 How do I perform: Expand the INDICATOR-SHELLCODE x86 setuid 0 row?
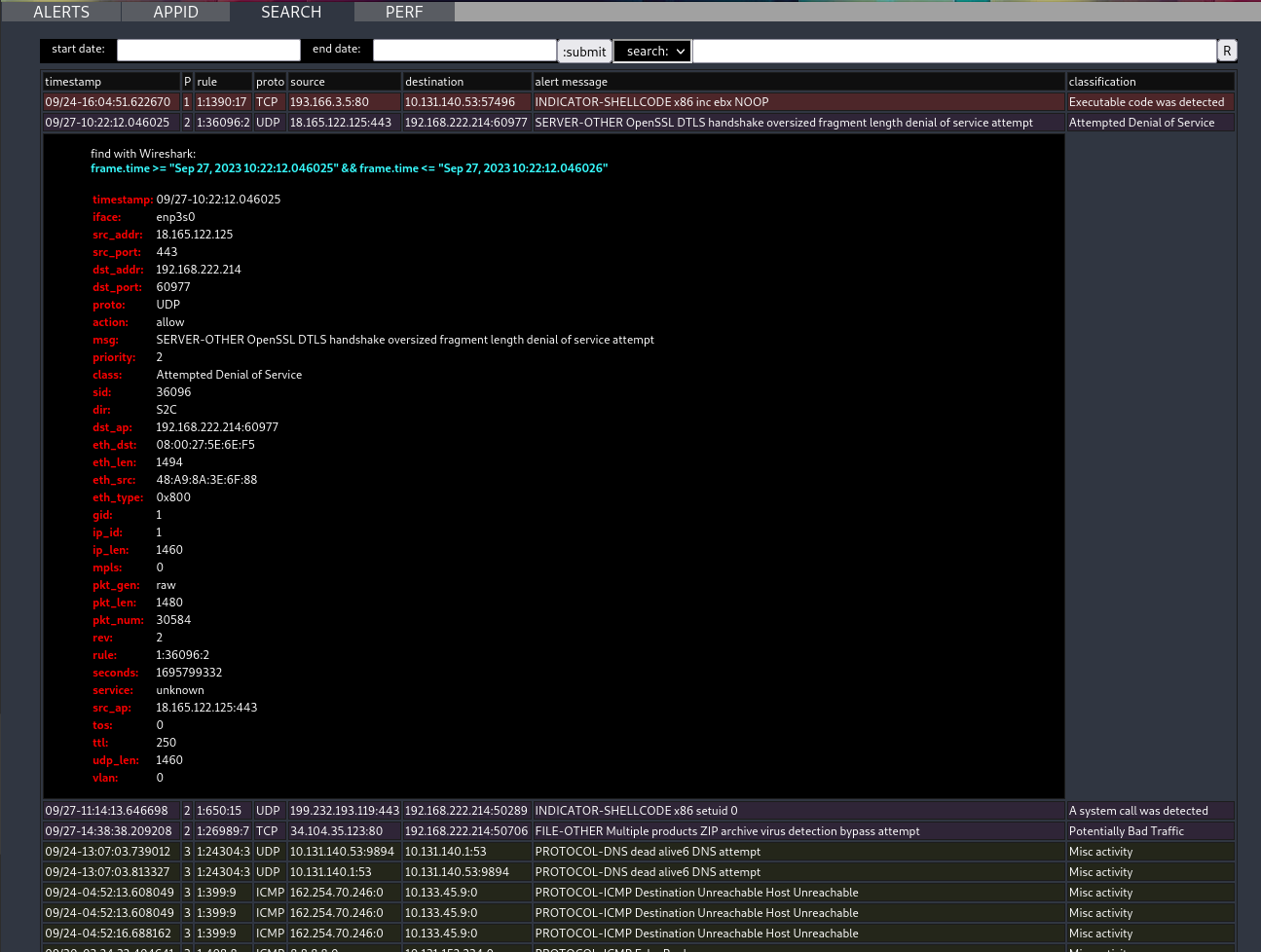point(639,811)
